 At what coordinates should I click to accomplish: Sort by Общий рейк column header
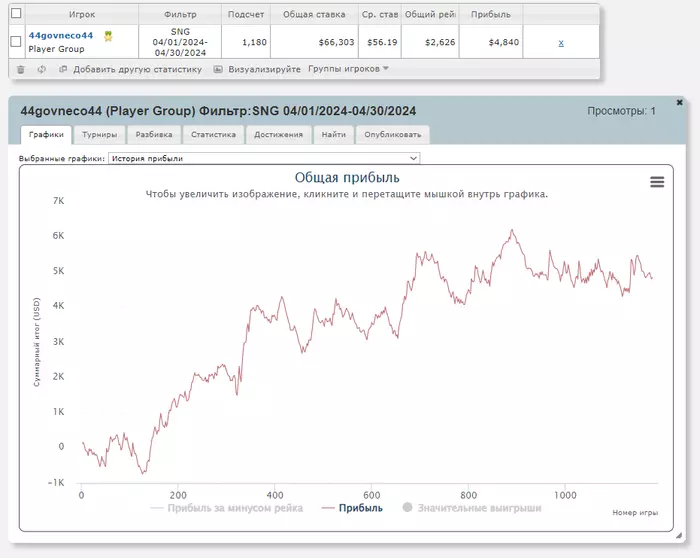430,14
